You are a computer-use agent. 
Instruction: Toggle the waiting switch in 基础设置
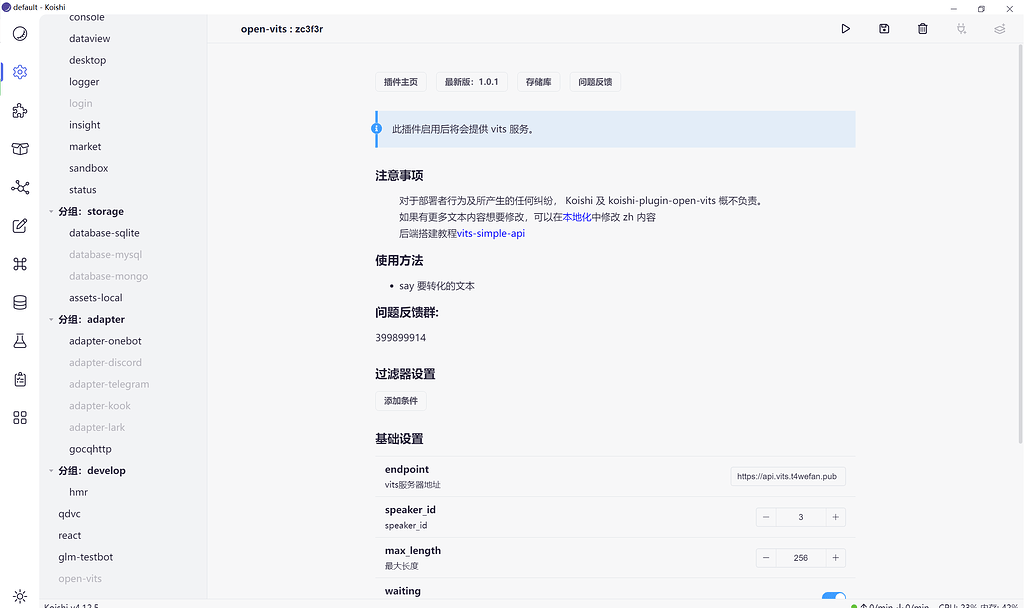[x=834, y=594]
